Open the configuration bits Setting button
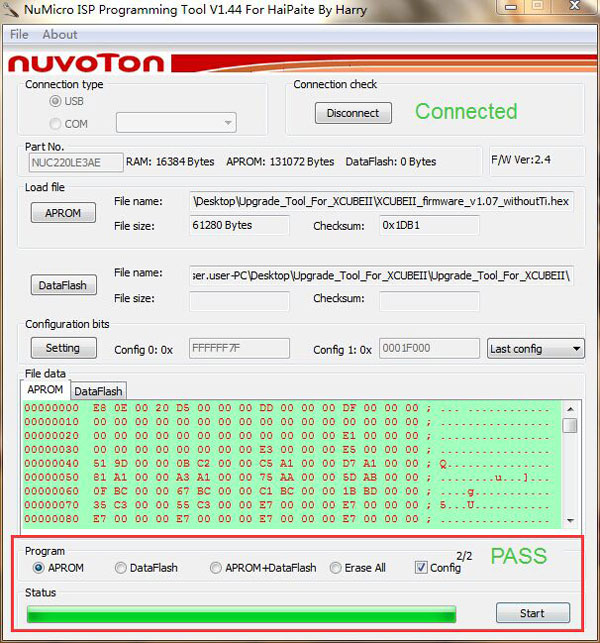Image resolution: width=600 pixels, height=643 pixels. [64, 348]
